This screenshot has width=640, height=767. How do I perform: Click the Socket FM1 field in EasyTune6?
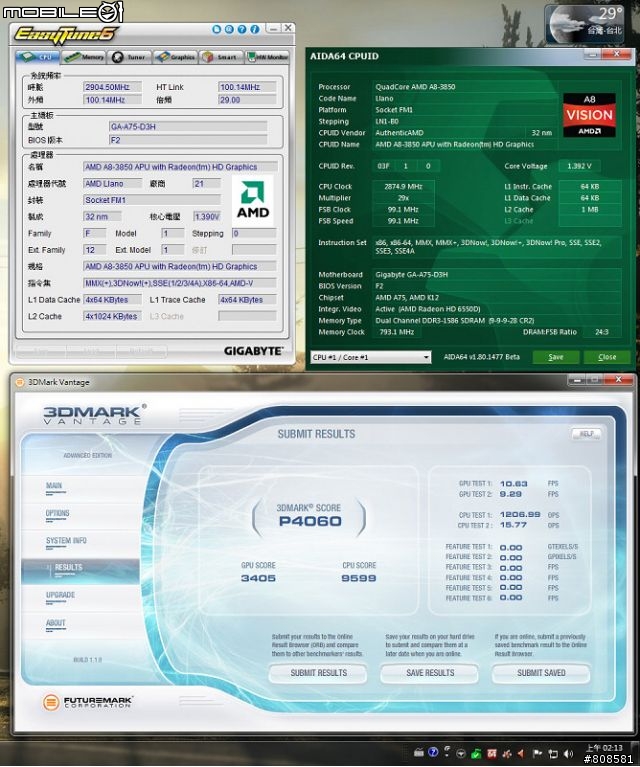coord(152,200)
